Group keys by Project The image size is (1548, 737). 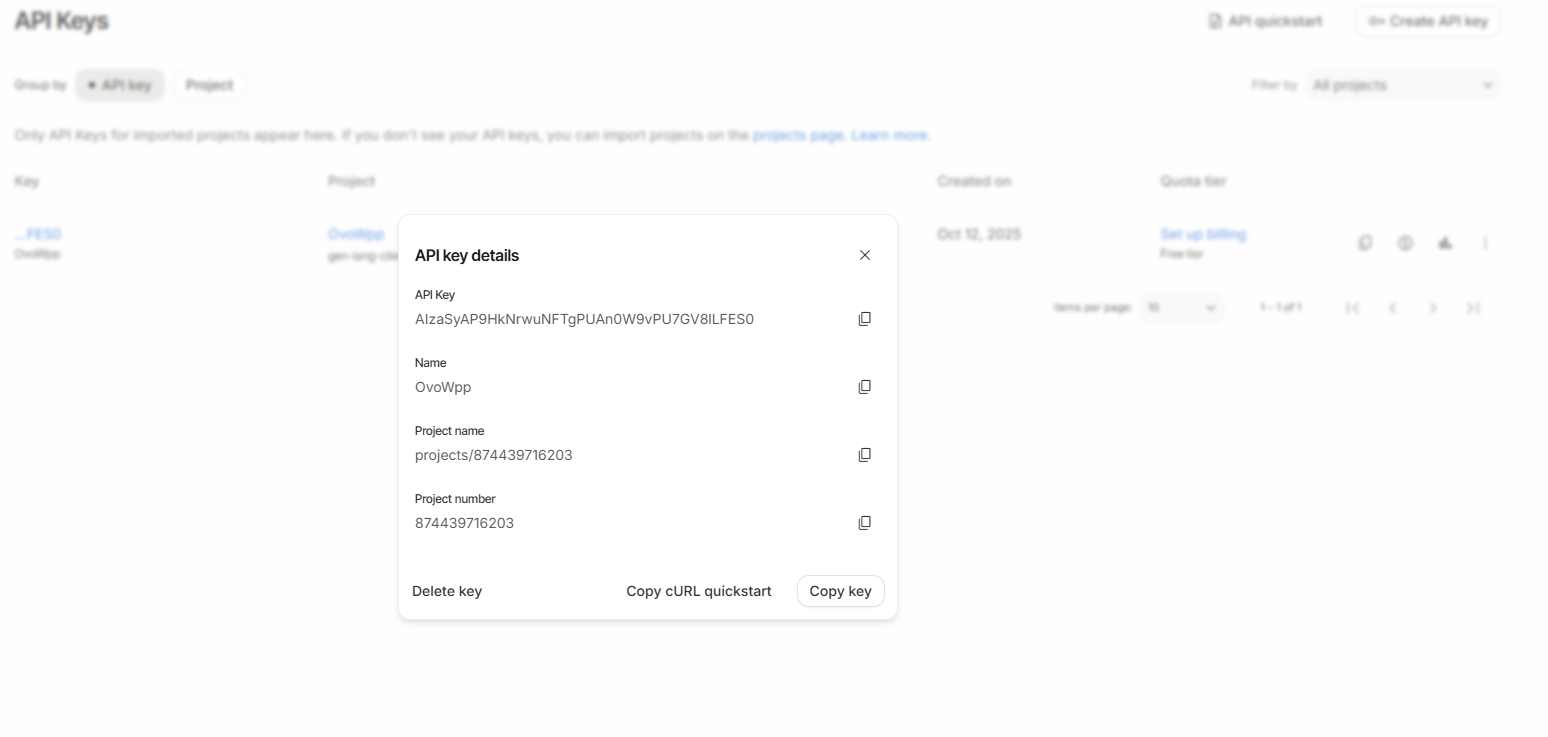click(x=209, y=85)
